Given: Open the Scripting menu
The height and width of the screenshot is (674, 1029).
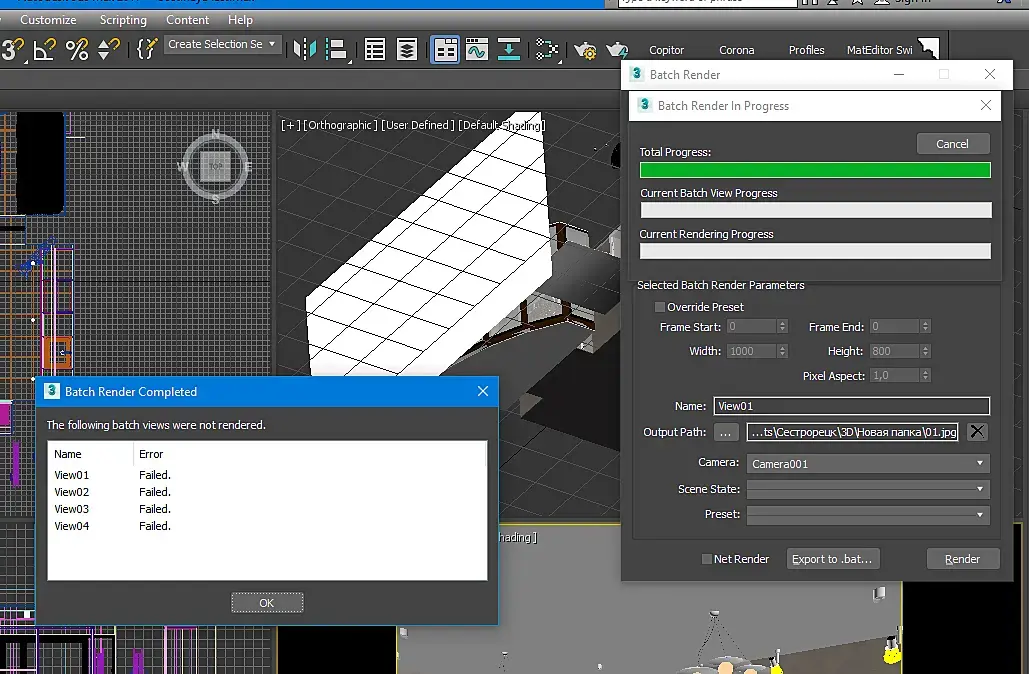Looking at the screenshot, I should 123,20.
